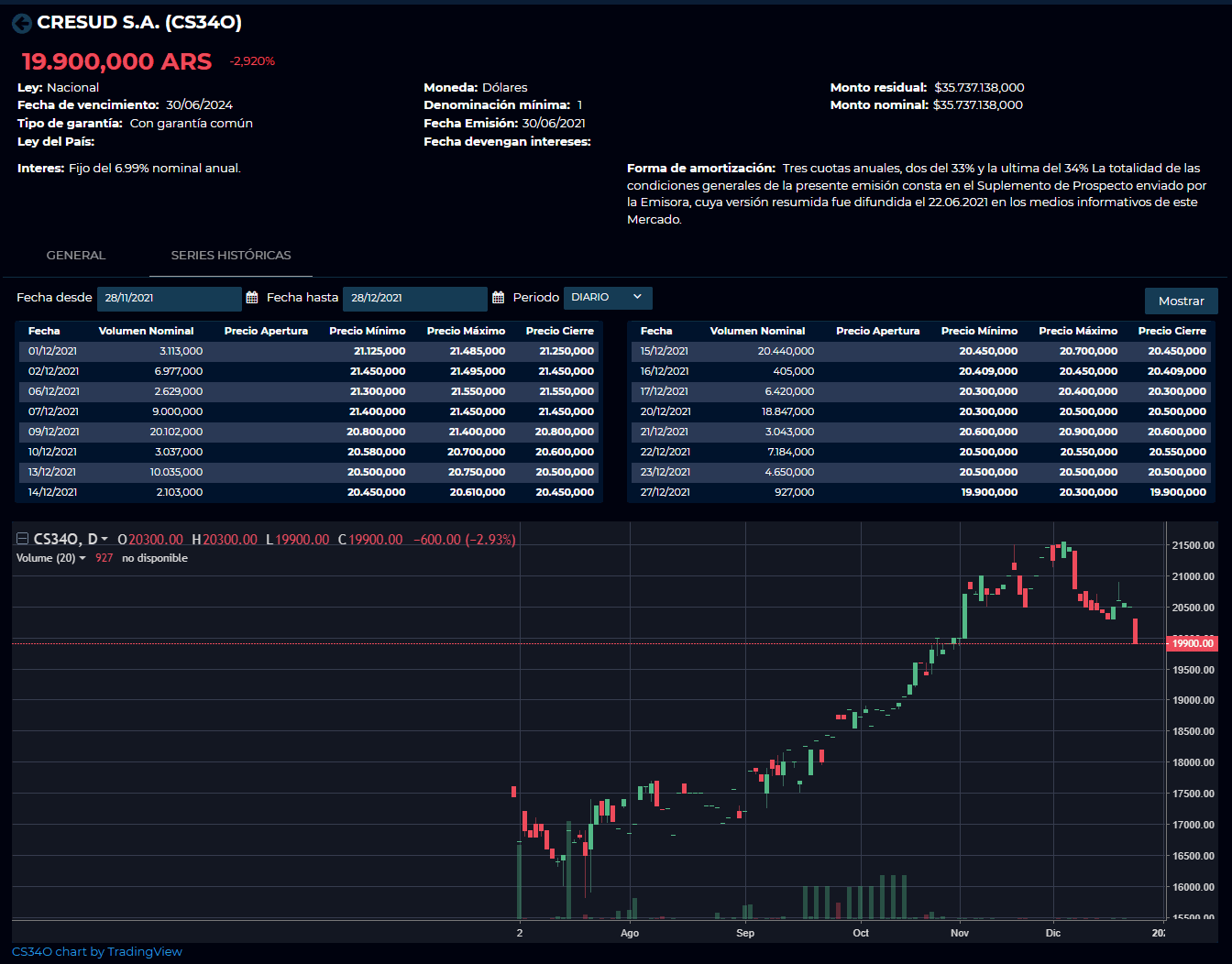Select the 16/12/2021 row date
The image size is (1232, 964).
click(665, 371)
